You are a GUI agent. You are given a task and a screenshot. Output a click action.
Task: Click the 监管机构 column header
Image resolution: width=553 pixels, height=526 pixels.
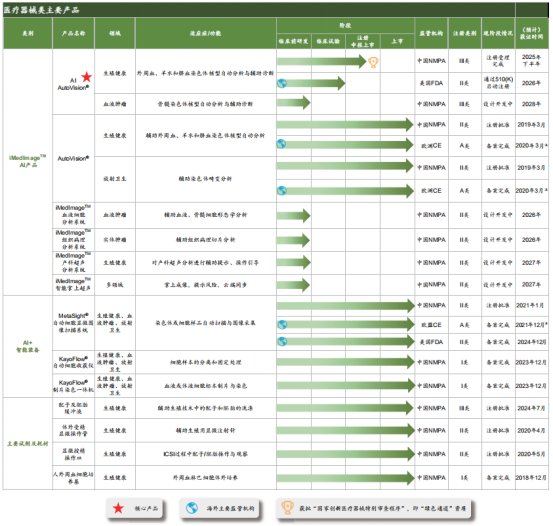[x=431, y=34]
